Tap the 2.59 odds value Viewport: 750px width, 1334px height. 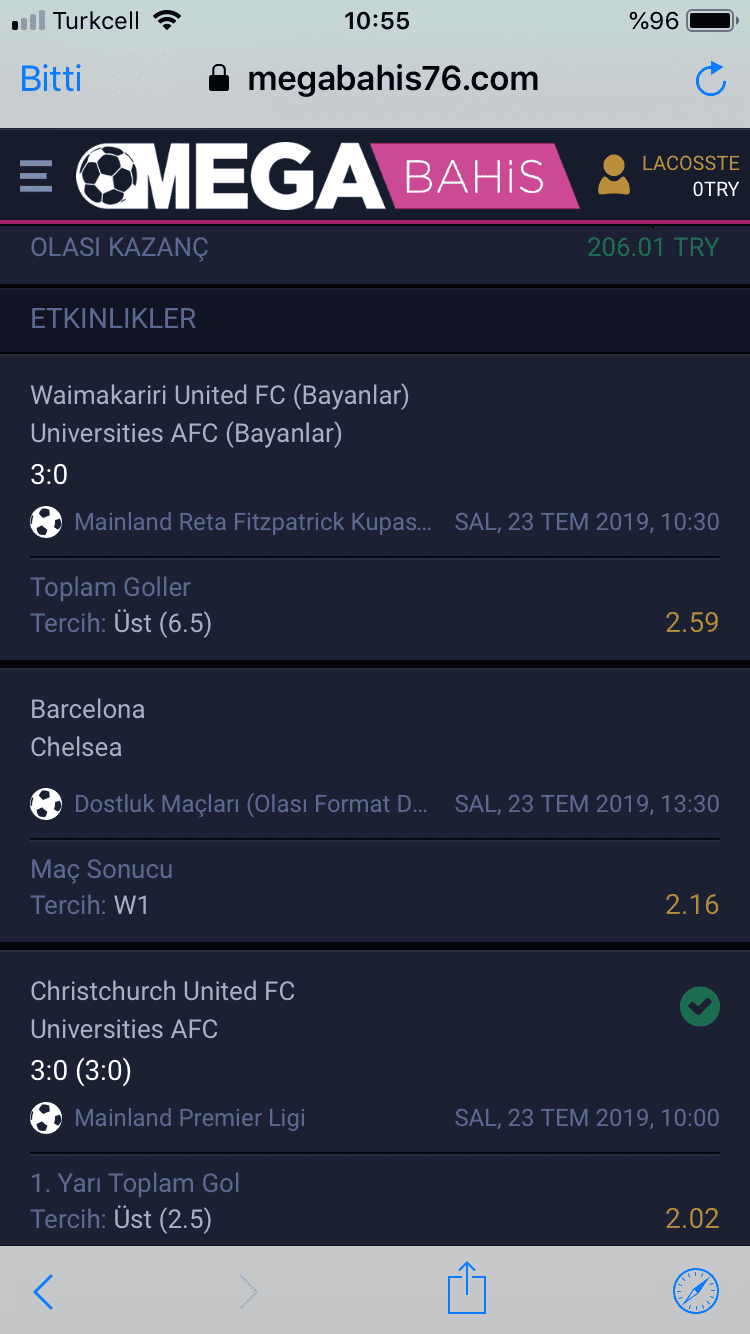[692, 622]
